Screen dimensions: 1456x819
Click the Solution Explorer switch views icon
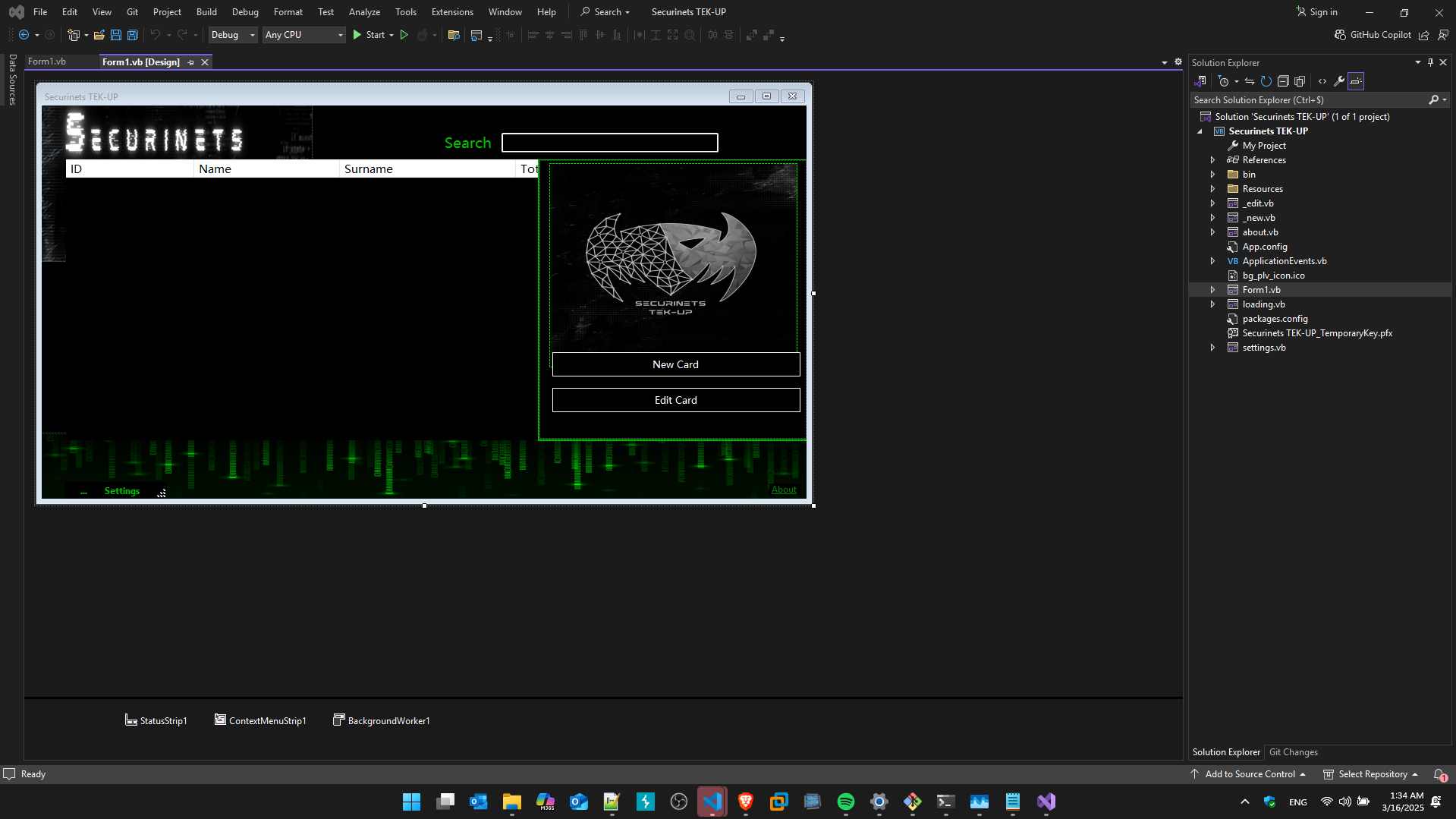coord(1200,81)
